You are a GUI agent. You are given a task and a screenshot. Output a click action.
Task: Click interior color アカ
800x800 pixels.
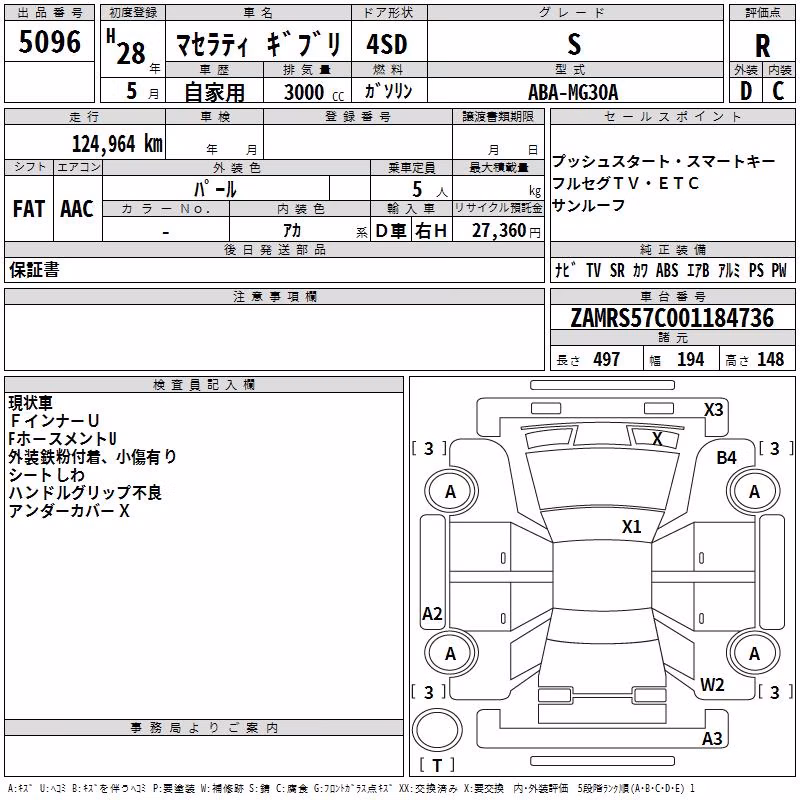(x=292, y=231)
